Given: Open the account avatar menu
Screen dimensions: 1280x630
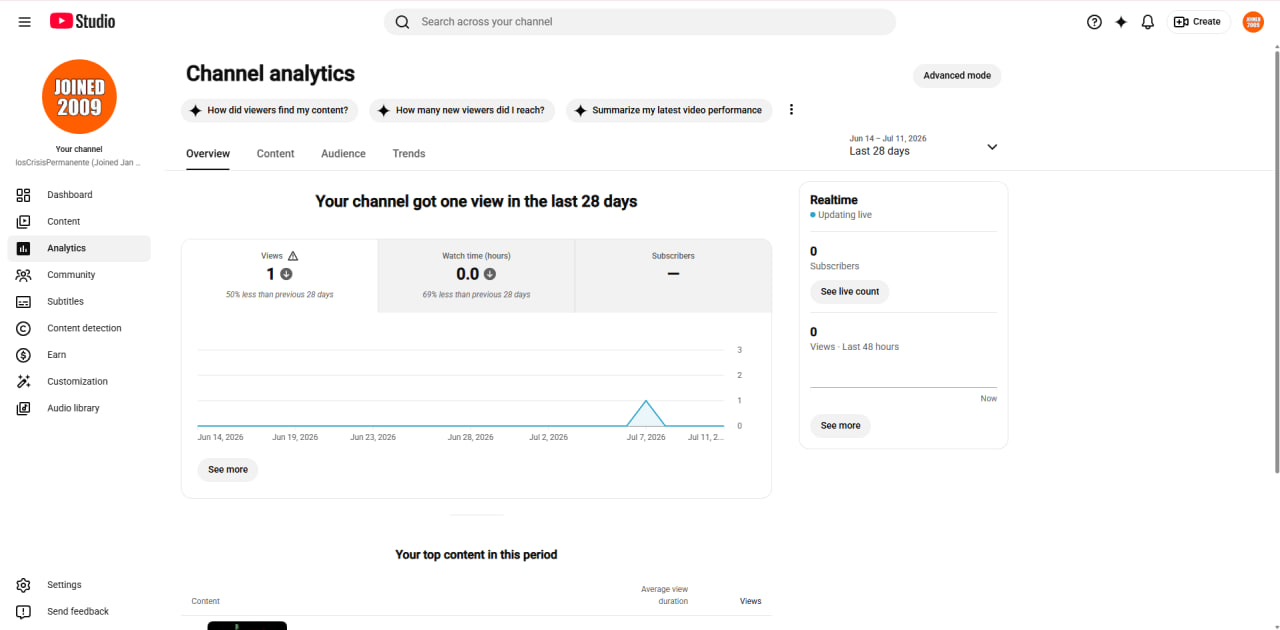Looking at the screenshot, I should click(x=1253, y=22).
